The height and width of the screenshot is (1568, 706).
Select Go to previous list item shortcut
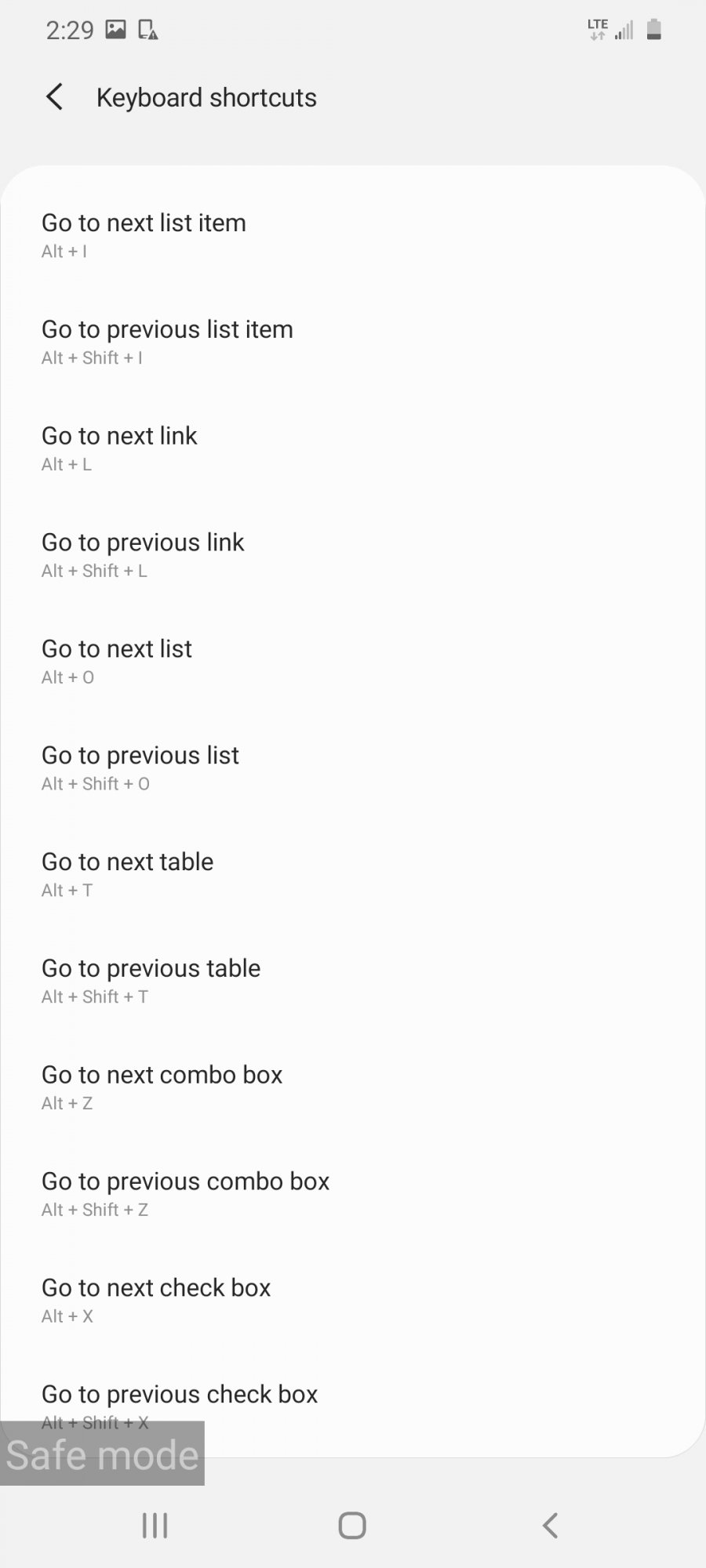[x=353, y=342]
